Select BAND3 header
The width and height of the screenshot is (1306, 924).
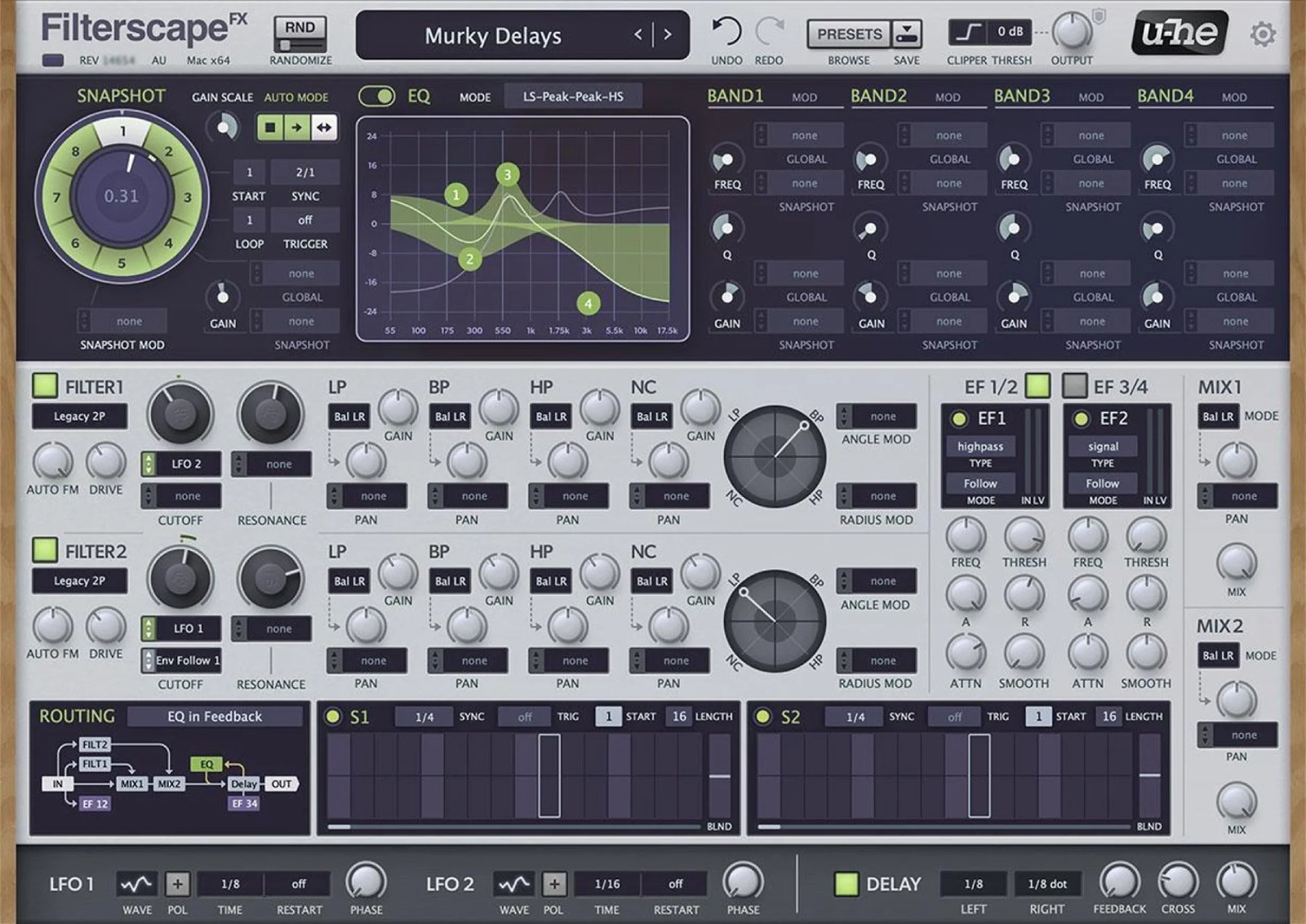pyautogui.click(x=1022, y=96)
